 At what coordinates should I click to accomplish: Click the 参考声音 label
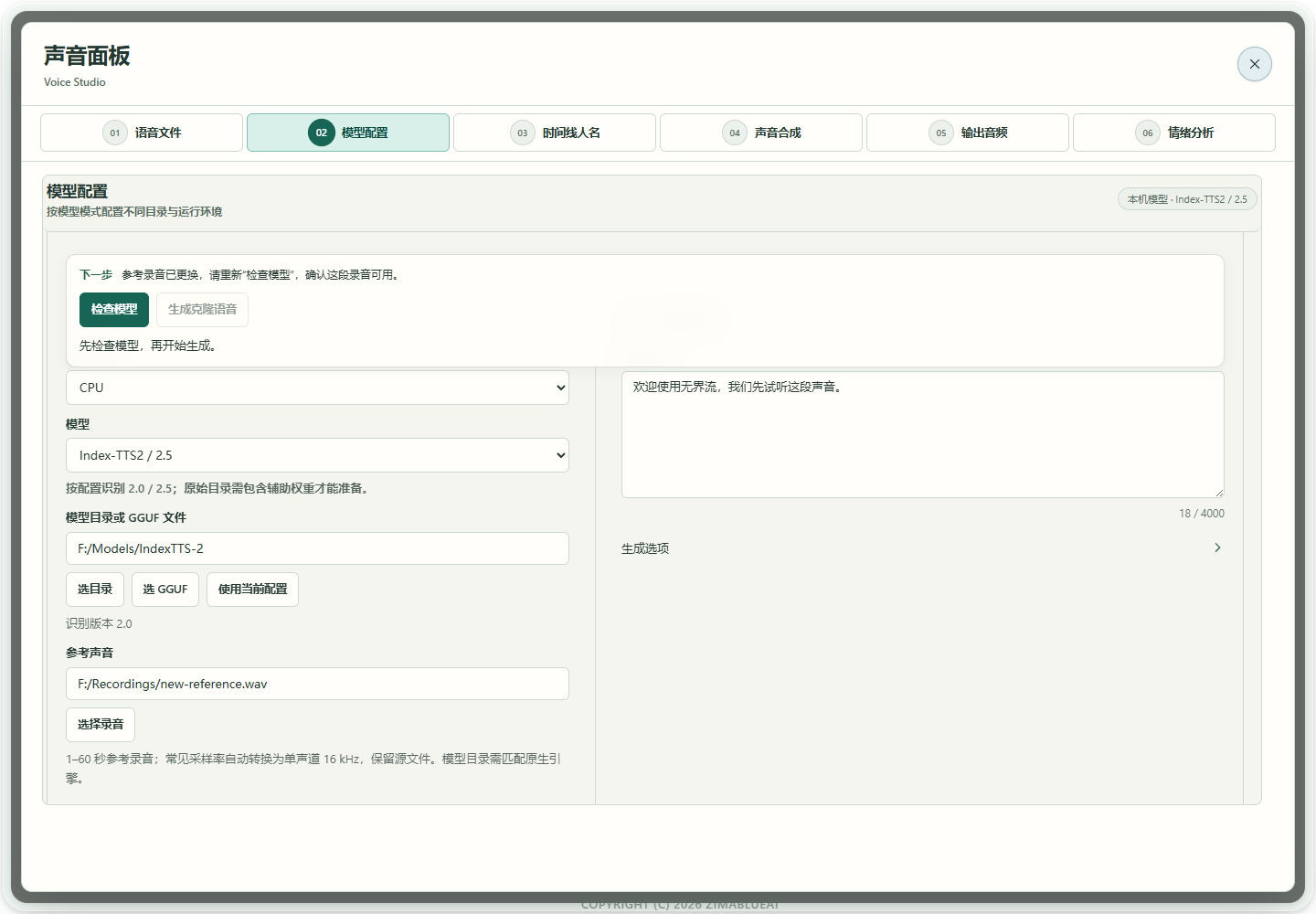90,653
